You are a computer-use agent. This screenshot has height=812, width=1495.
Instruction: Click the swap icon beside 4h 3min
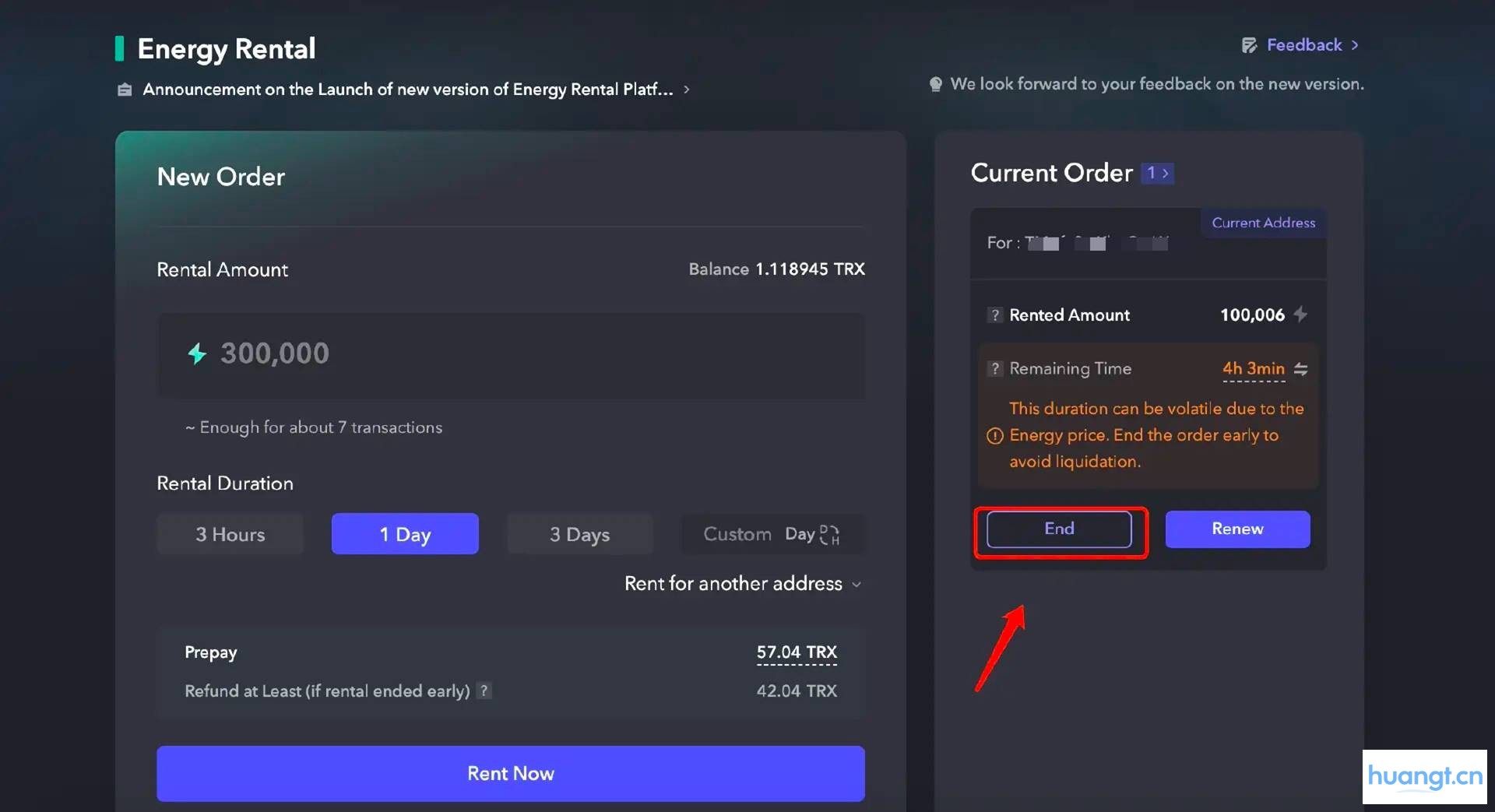(1301, 369)
